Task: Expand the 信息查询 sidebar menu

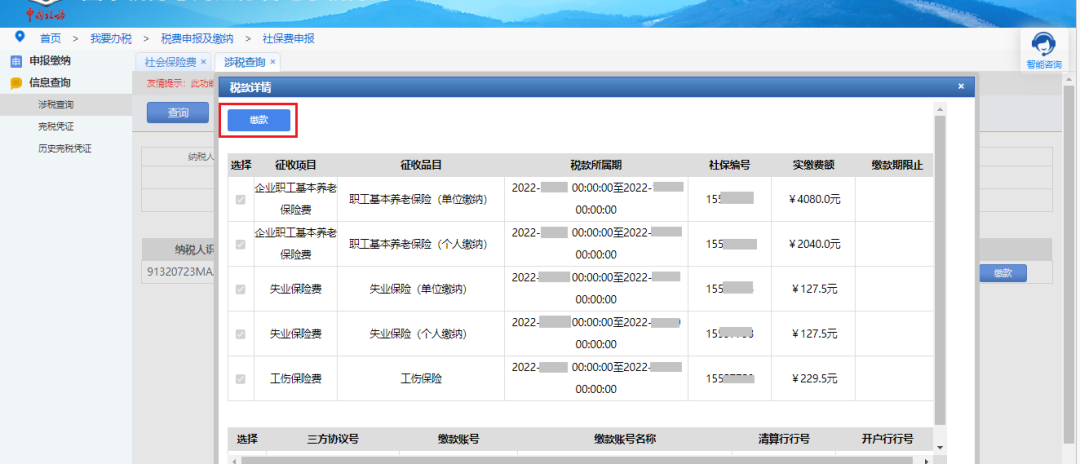Action: click(49, 83)
